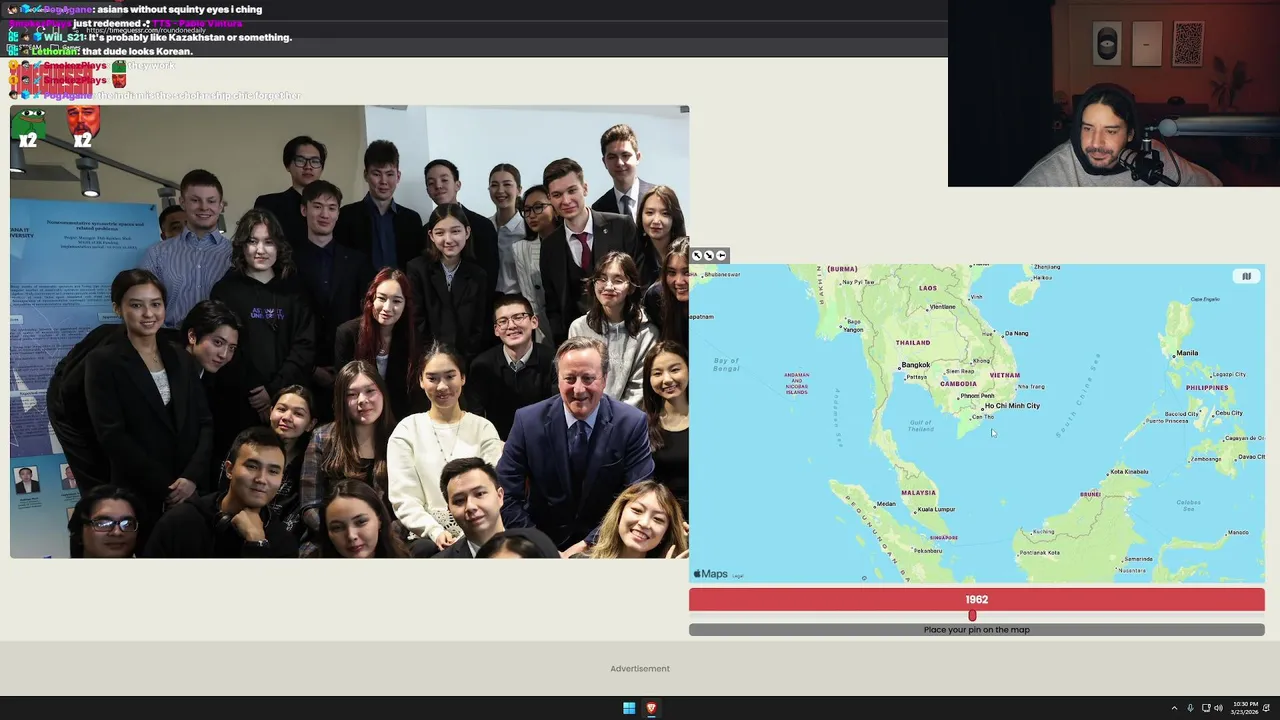Click Haikou on the map

tap(1041, 277)
